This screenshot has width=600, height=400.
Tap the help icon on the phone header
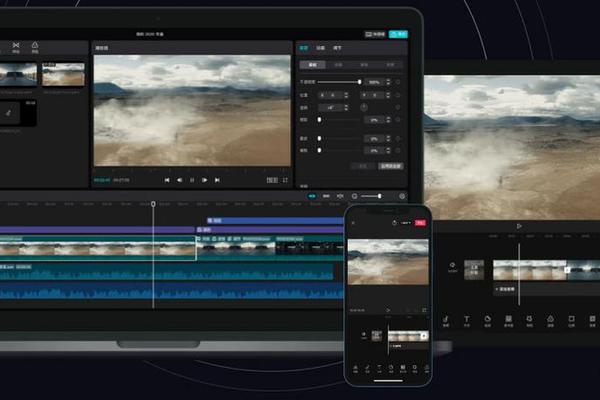point(394,222)
